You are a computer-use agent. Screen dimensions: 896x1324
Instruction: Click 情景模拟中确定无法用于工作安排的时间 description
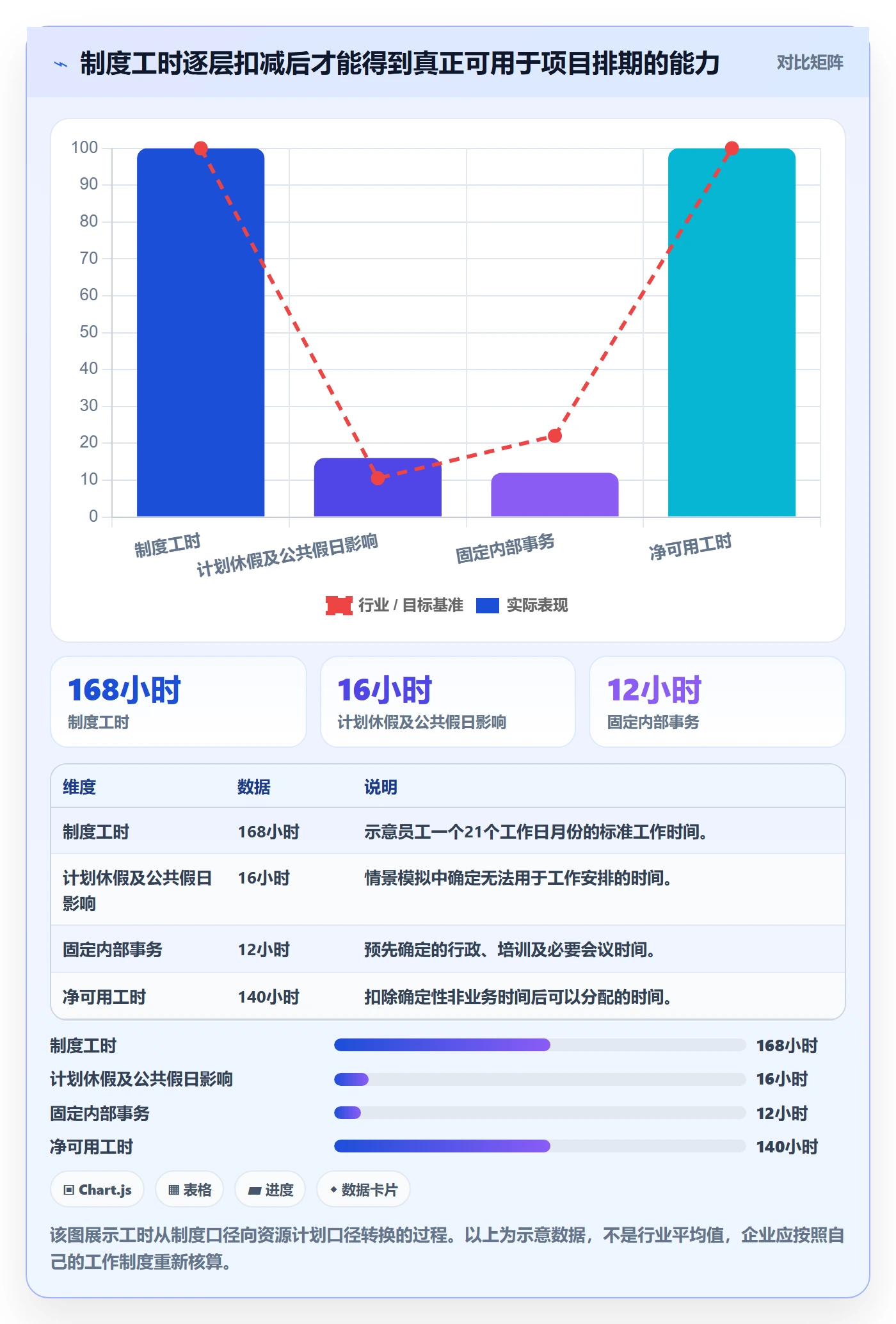[518, 878]
